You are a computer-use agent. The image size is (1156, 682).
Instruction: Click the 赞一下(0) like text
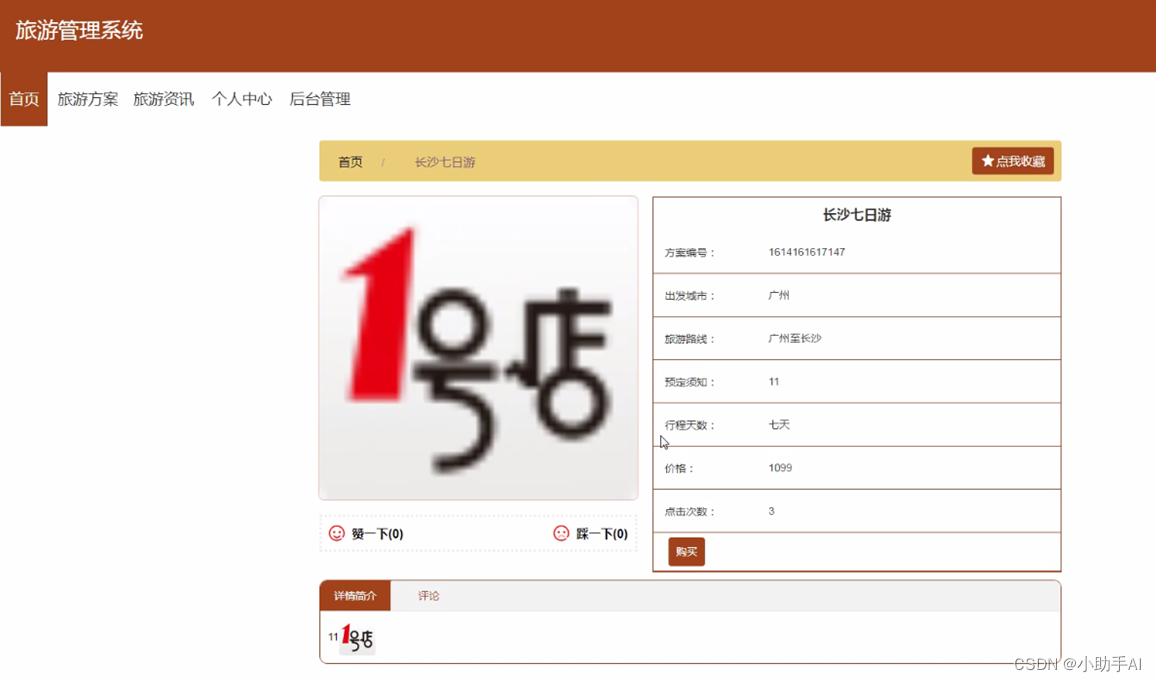(377, 534)
